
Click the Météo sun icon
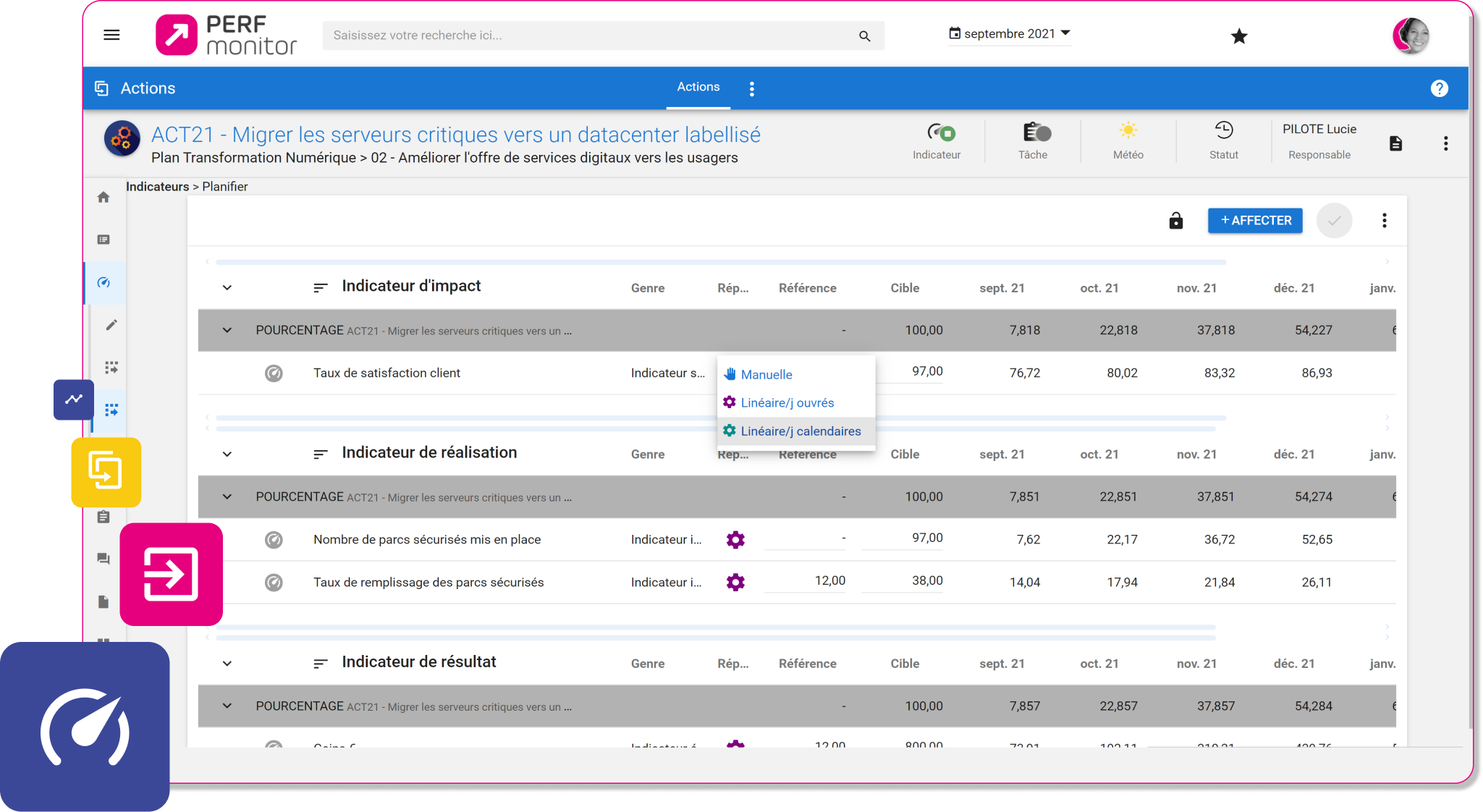point(1128,130)
